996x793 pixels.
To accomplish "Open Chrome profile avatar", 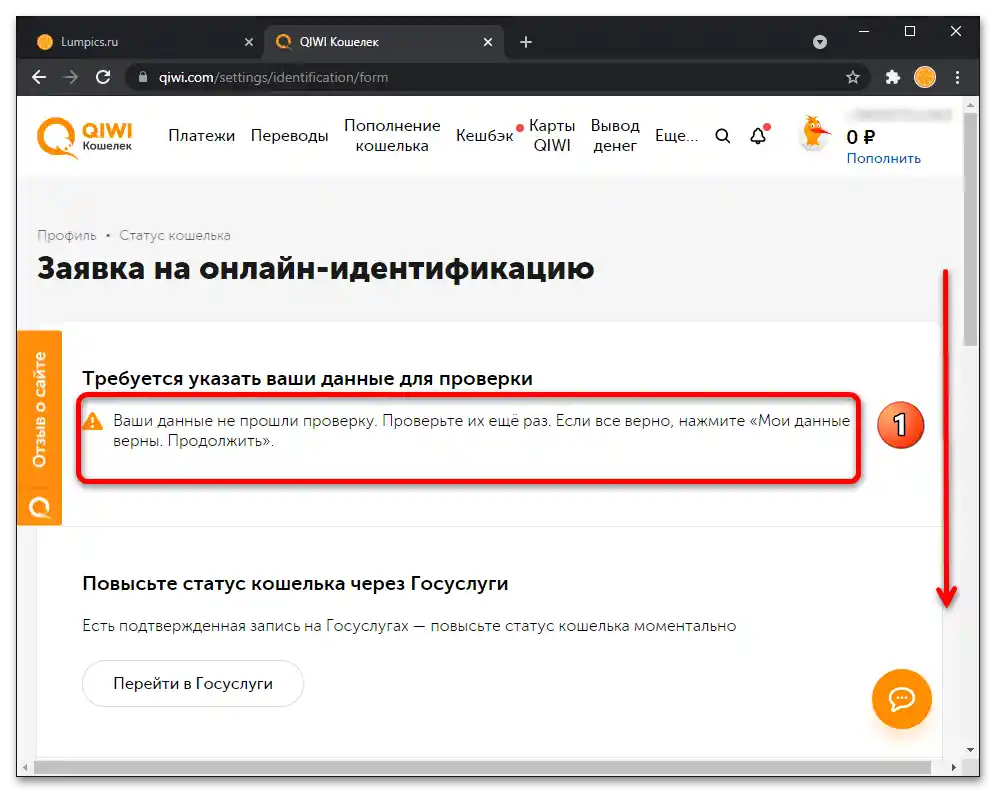I will click(x=924, y=78).
